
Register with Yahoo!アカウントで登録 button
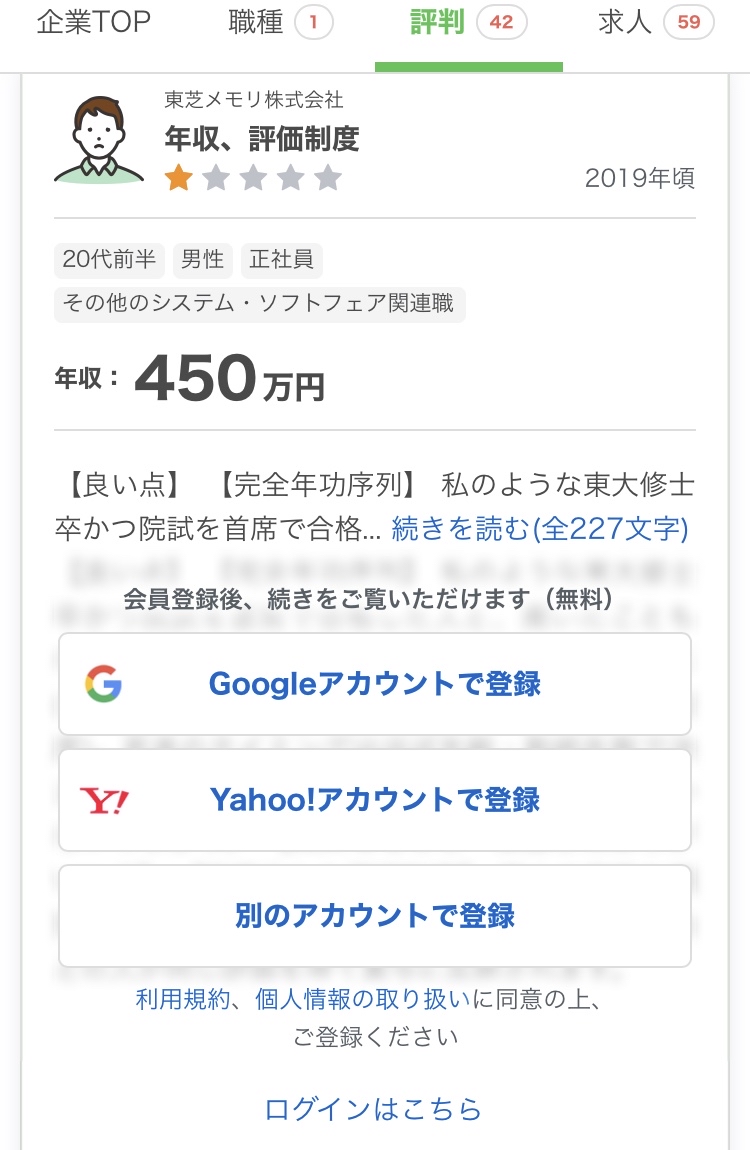(375, 800)
